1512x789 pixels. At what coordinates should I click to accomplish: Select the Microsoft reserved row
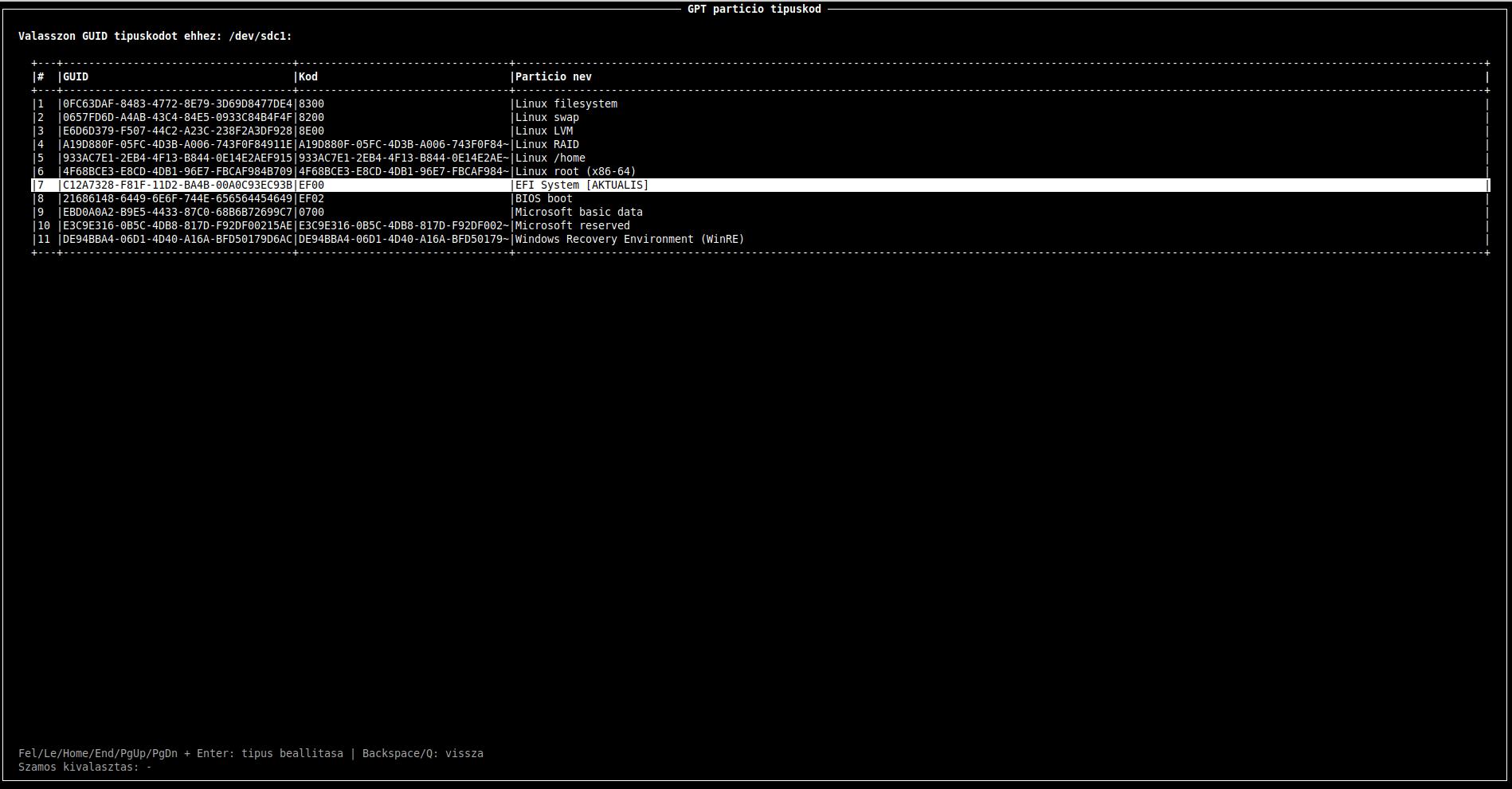(x=760, y=225)
